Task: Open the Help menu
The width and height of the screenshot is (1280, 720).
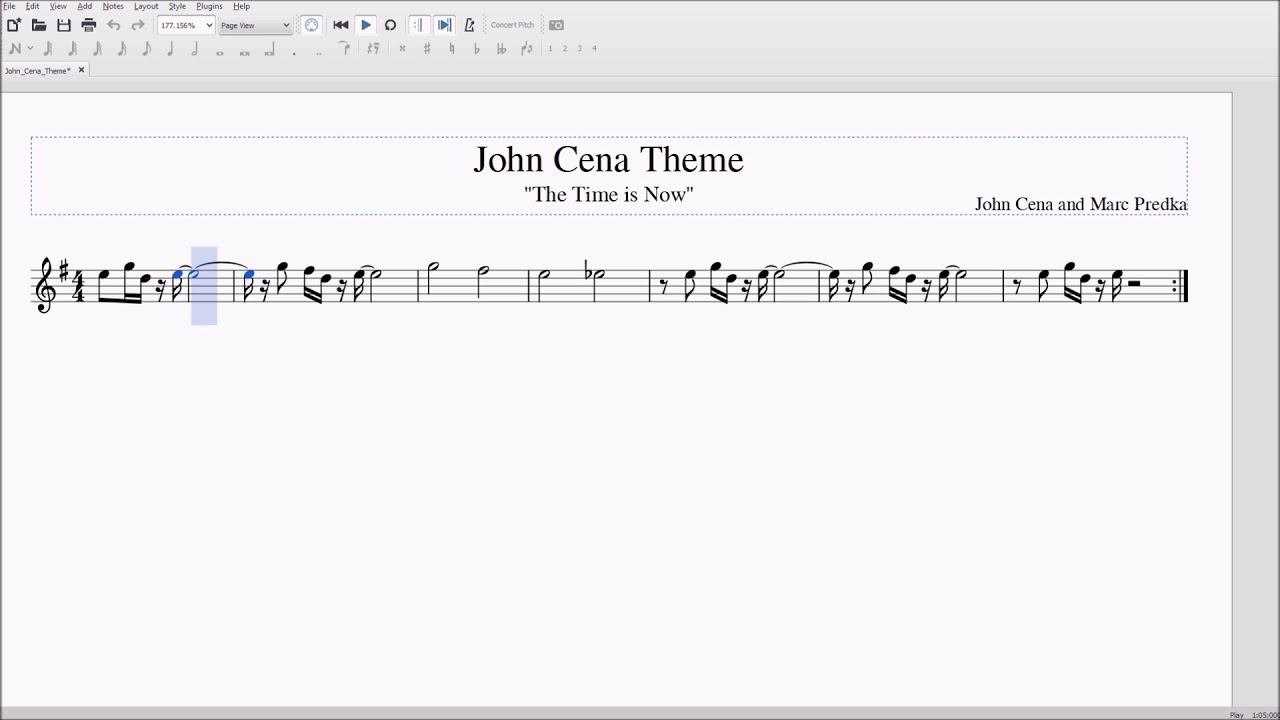Action: pos(242,6)
